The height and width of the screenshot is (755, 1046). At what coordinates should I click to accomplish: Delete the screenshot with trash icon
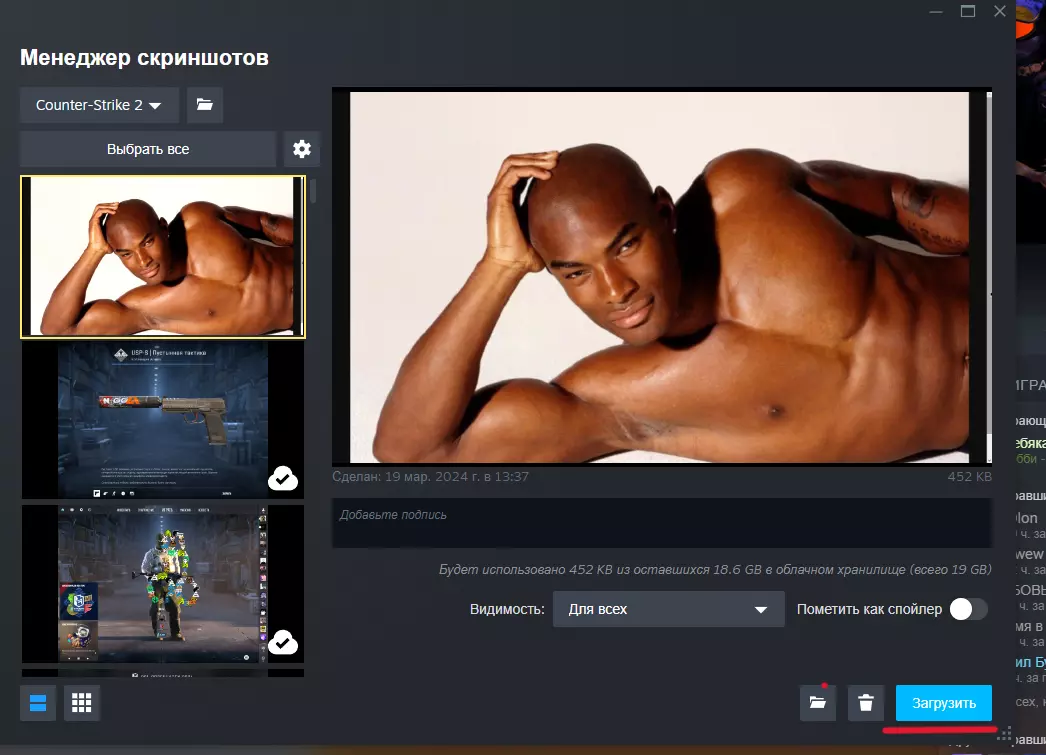[x=865, y=703]
